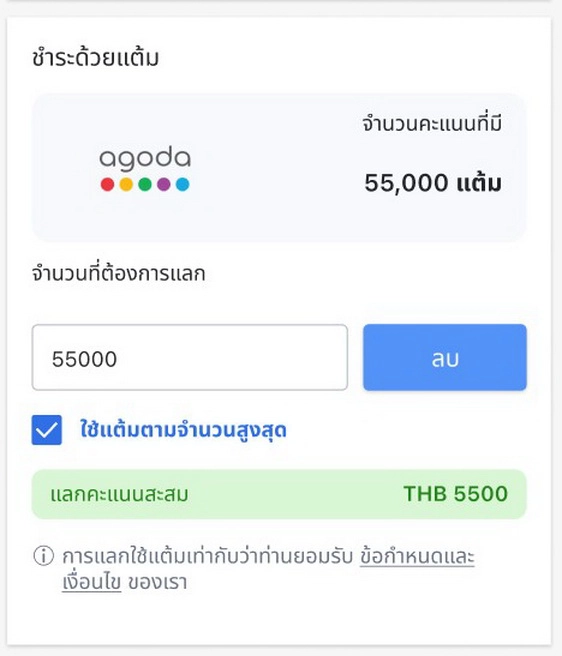Image resolution: width=562 pixels, height=656 pixels.
Task: Open the ข้อกำหนดและ terms link
Action: pos(417,556)
